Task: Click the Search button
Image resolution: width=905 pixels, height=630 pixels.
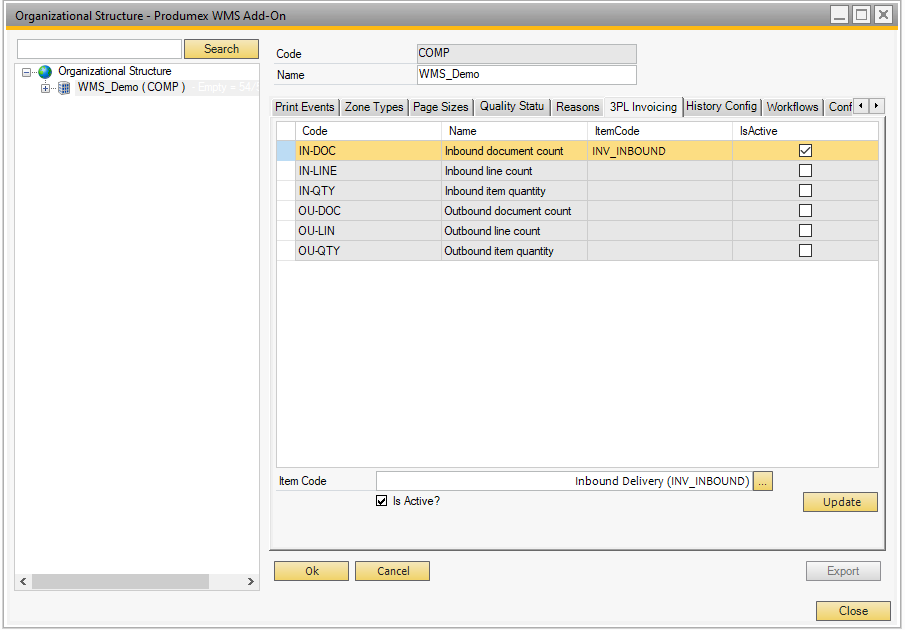Action: (221, 49)
